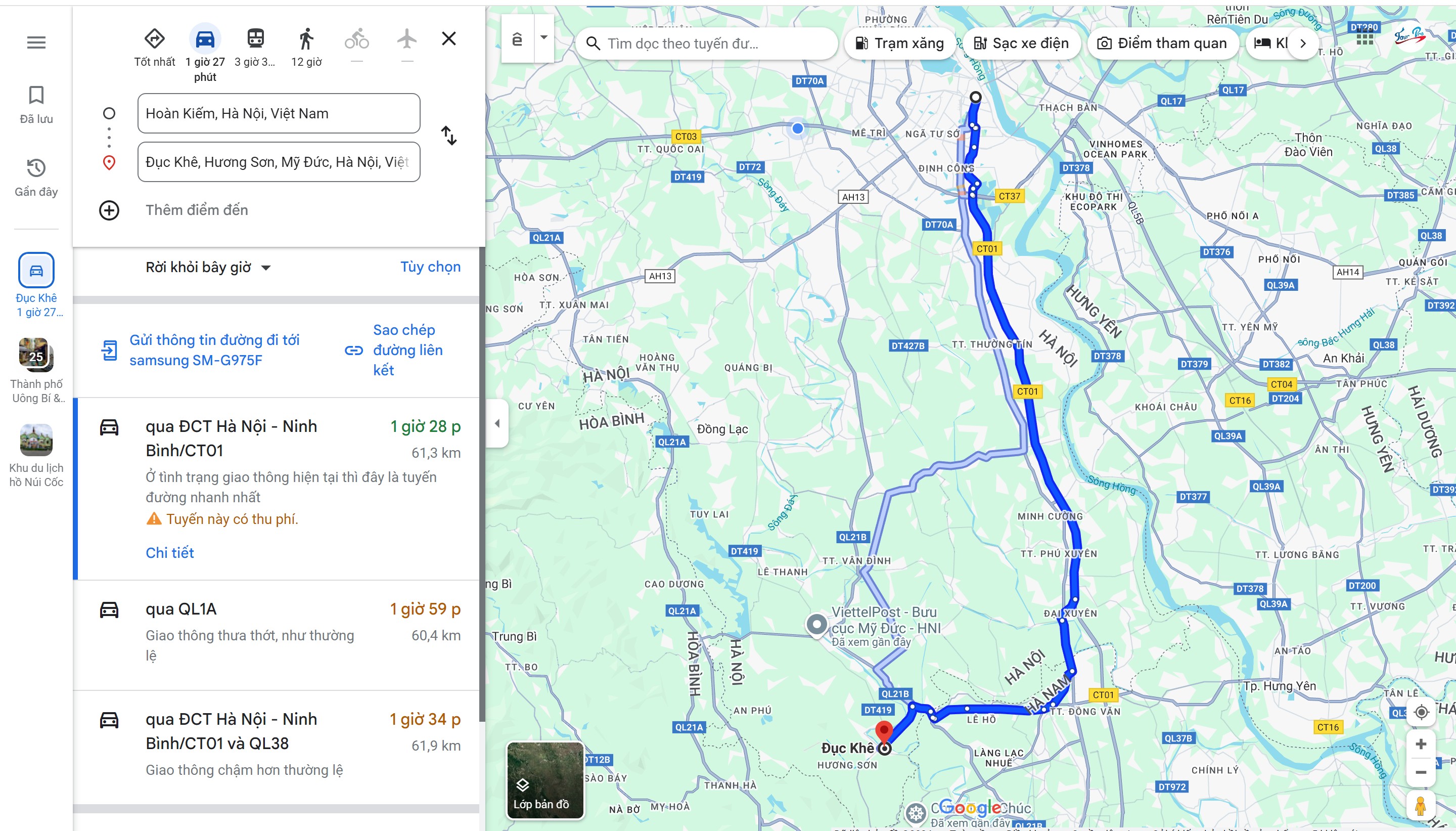The height and width of the screenshot is (831, 1456).
Task: Select route qua QL1A option
Action: pos(279,634)
